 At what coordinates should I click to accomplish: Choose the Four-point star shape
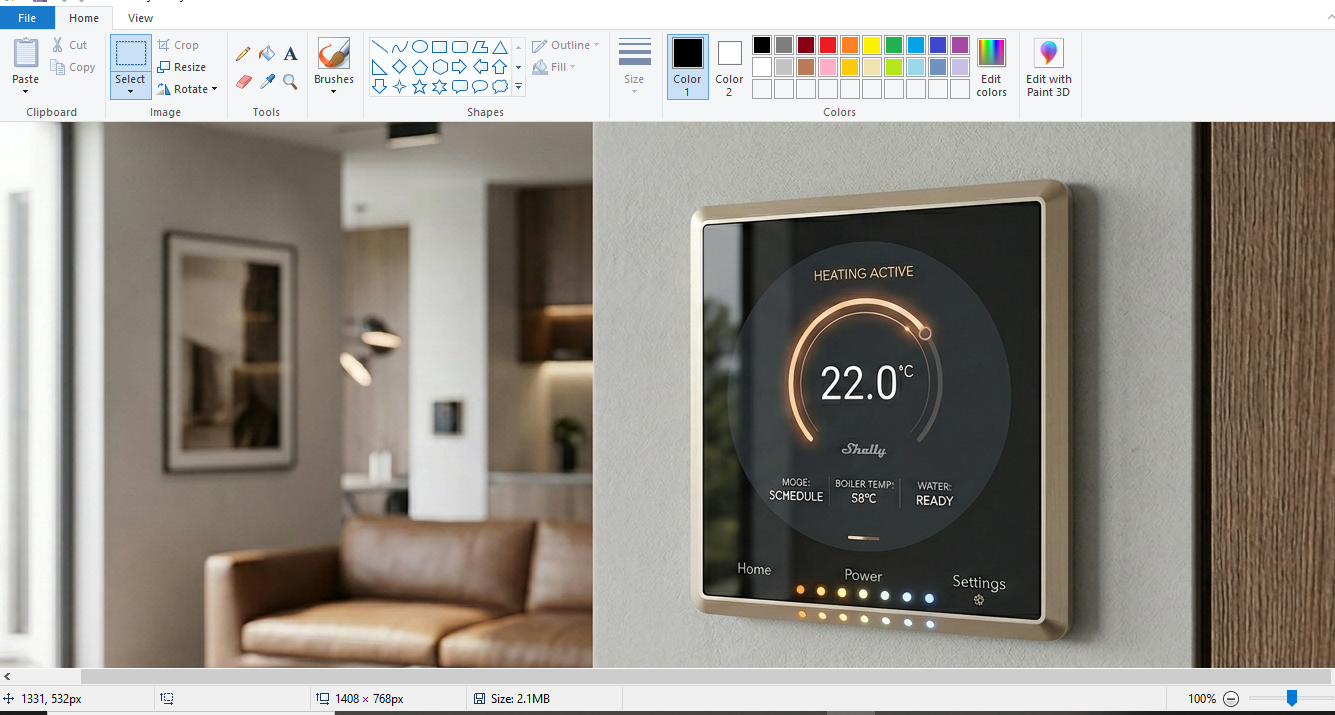point(400,87)
